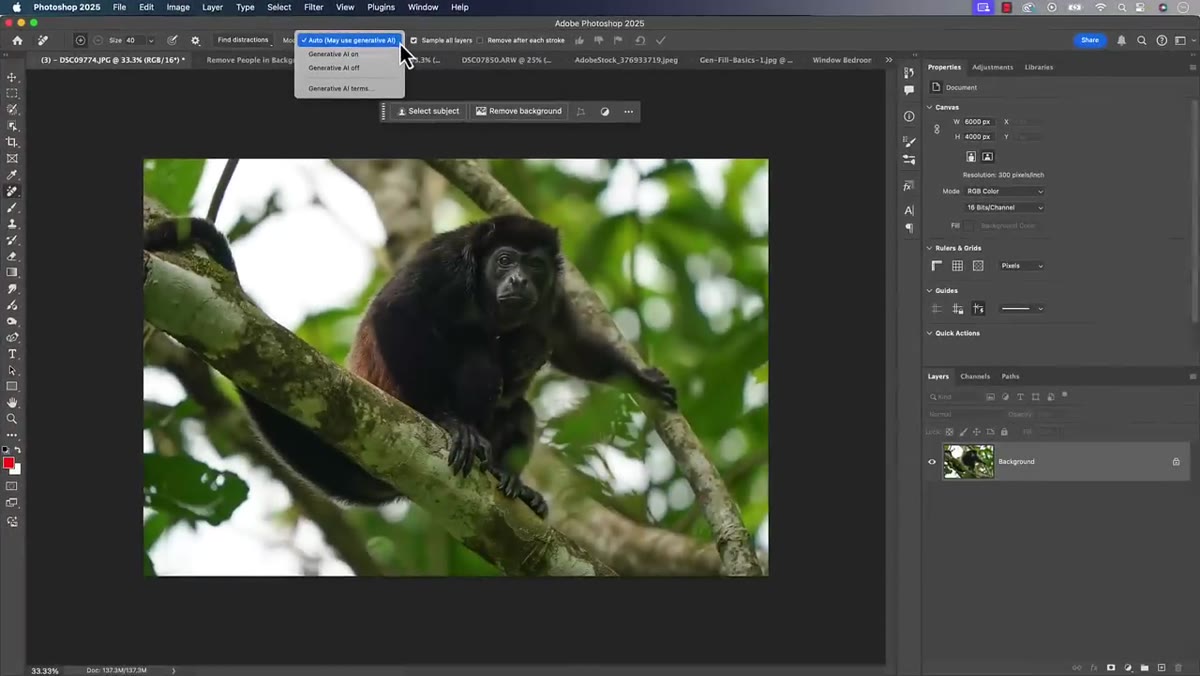Create new group folder icon
This screenshot has width=1200, height=676.
pyautogui.click(x=1144, y=667)
